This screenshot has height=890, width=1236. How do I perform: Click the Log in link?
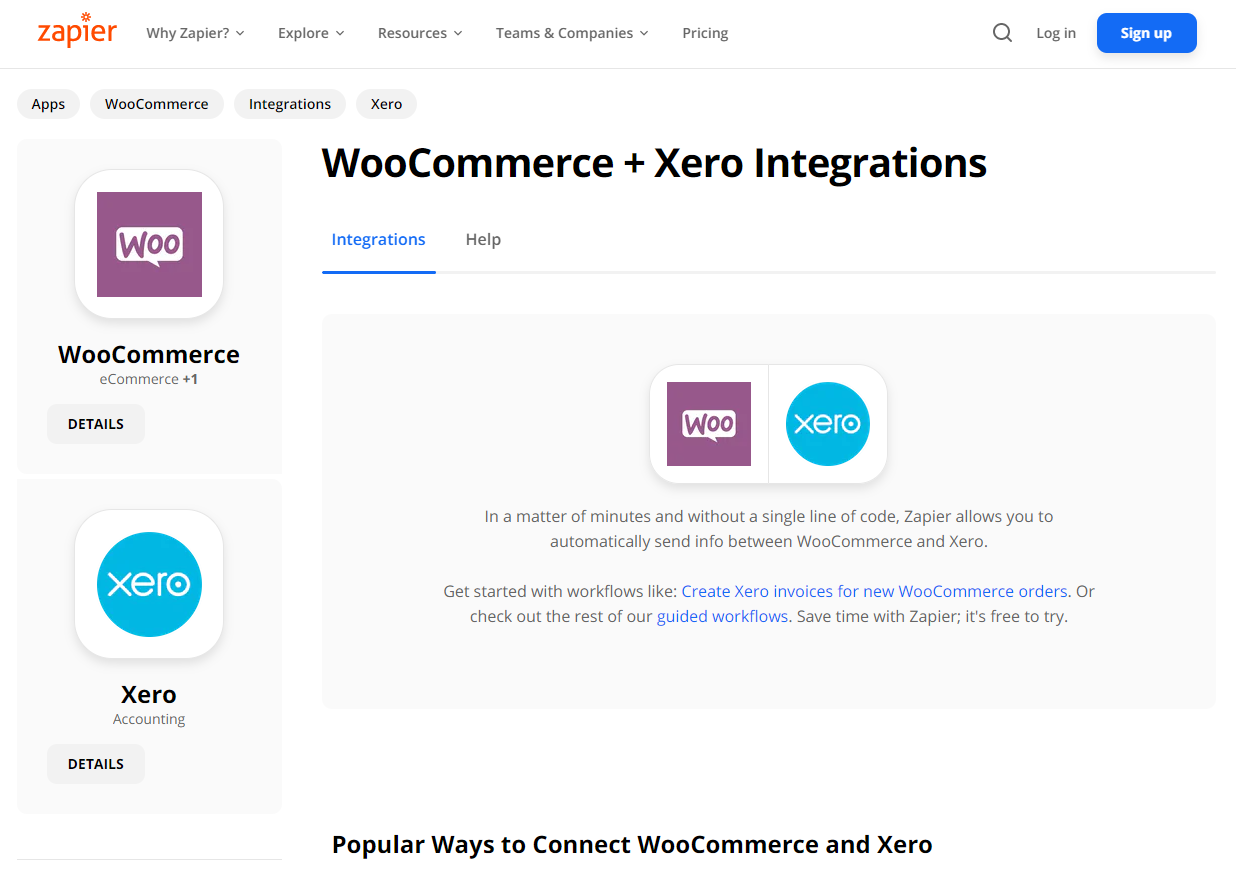click(1056, 33)
